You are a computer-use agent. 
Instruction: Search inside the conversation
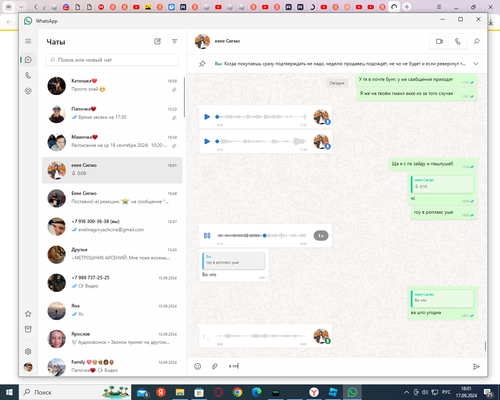477,41
